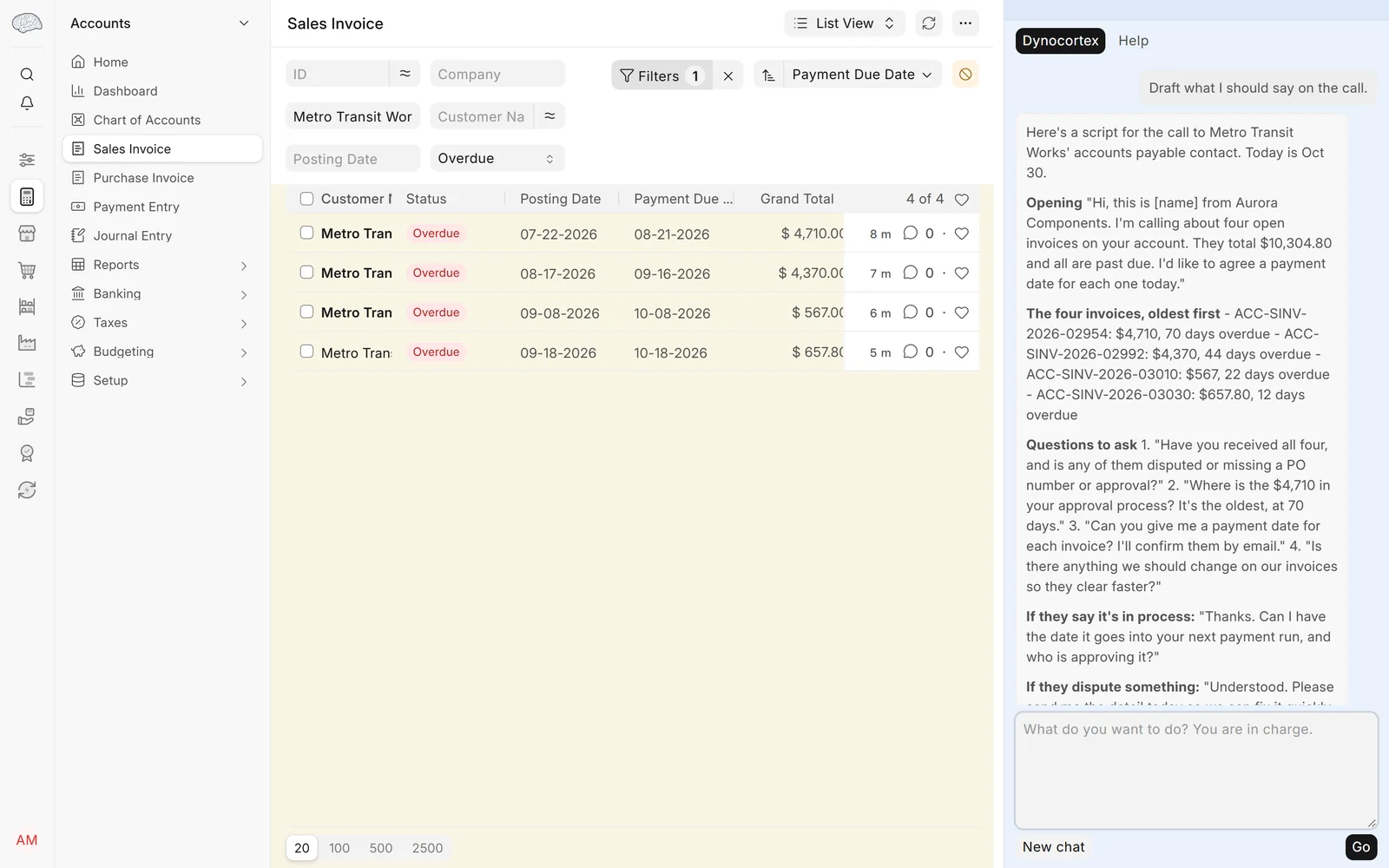Open the Overdue status filter dropdown
Screen dimensions: 1389x868
pos(497,158)
